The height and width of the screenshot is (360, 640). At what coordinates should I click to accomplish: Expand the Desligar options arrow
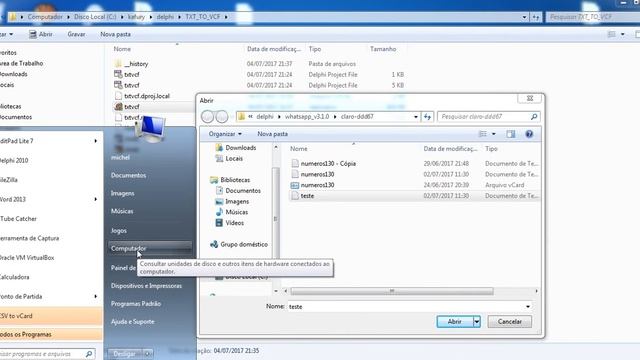147,354
